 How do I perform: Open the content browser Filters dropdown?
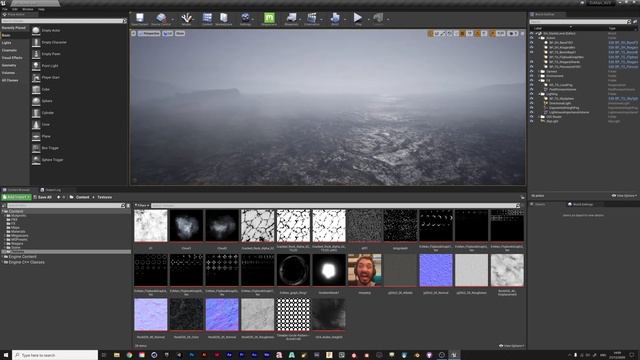pyautogui.click(x=142, y=206)
